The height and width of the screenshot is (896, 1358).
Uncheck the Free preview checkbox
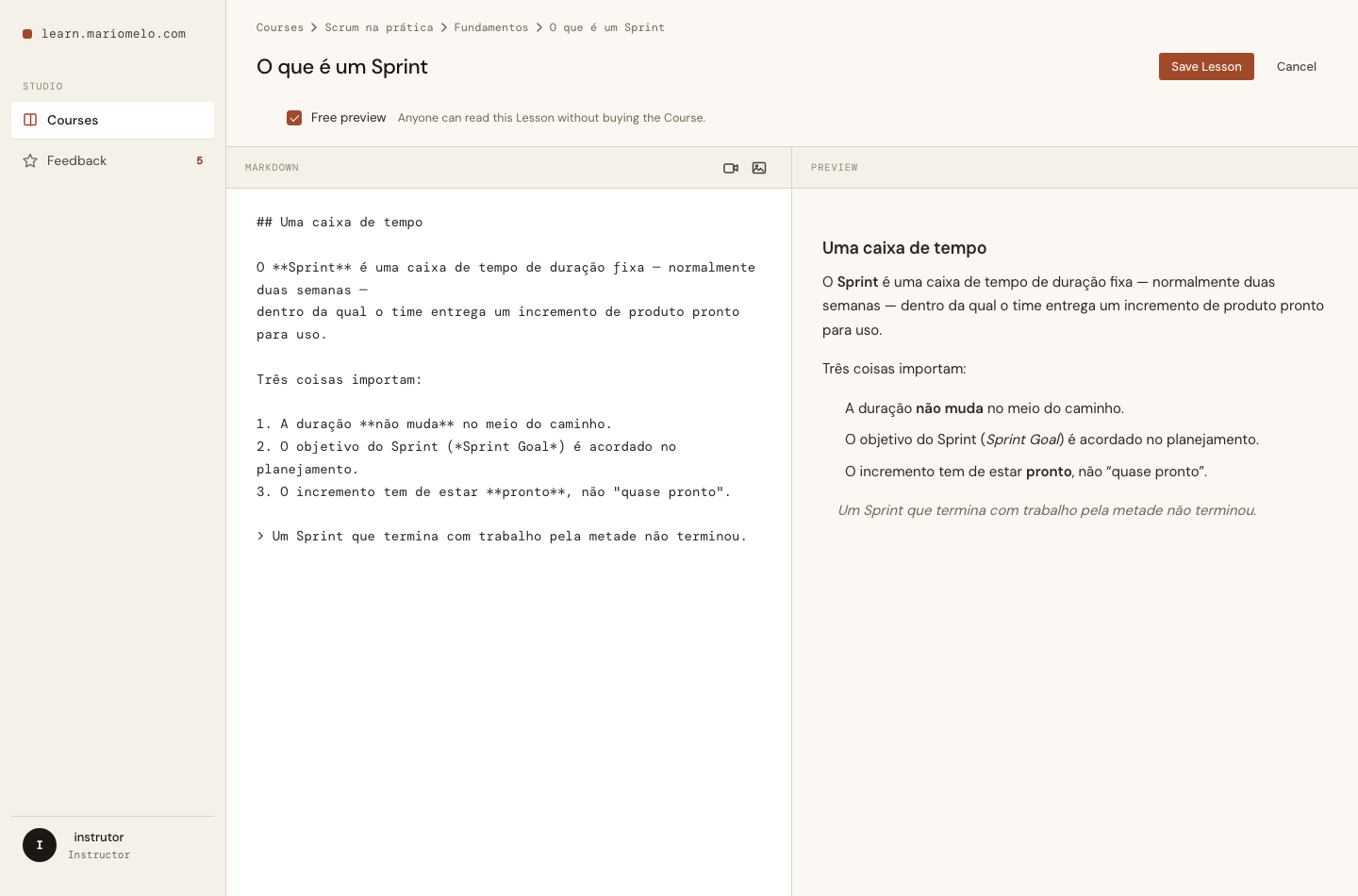tap(294, 118)
